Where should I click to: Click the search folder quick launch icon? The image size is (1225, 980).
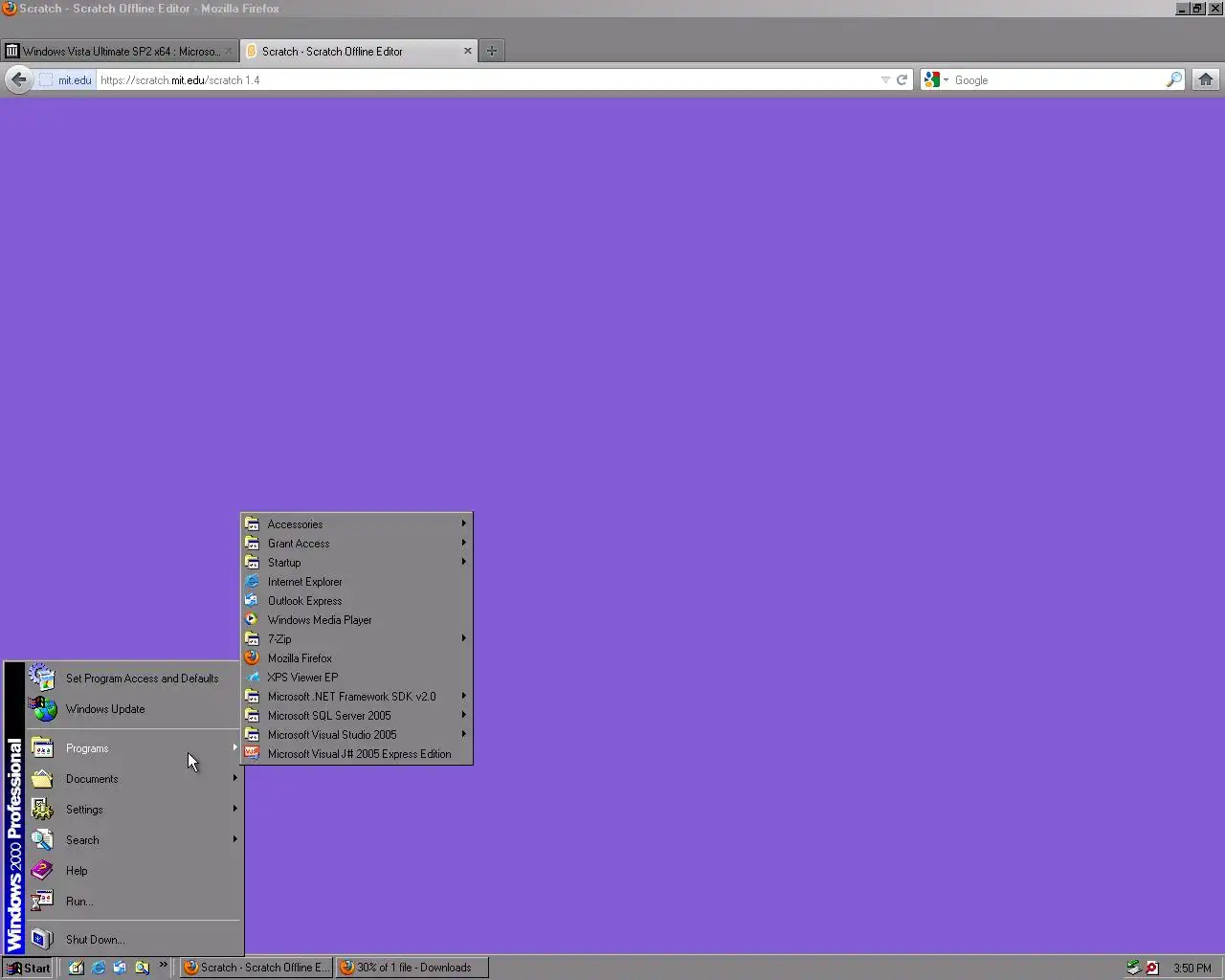(142, 968)
